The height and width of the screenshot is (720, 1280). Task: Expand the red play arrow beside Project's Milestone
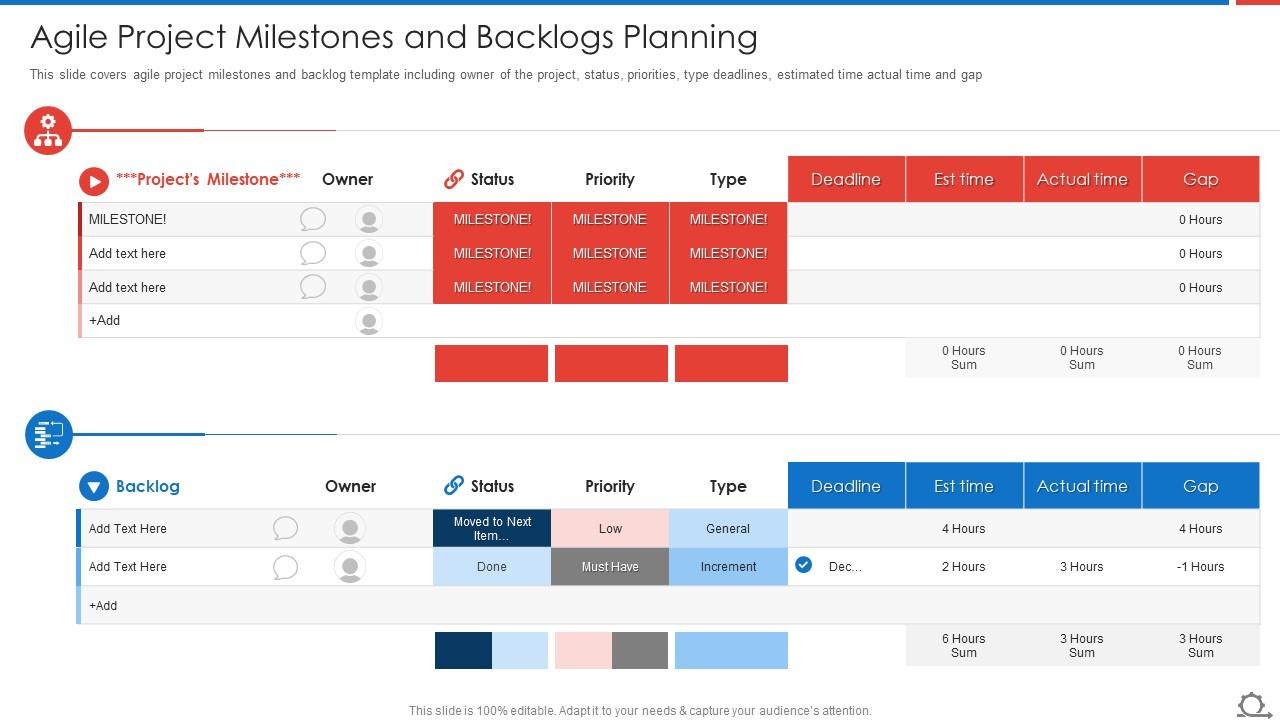(x=93, y=181)
